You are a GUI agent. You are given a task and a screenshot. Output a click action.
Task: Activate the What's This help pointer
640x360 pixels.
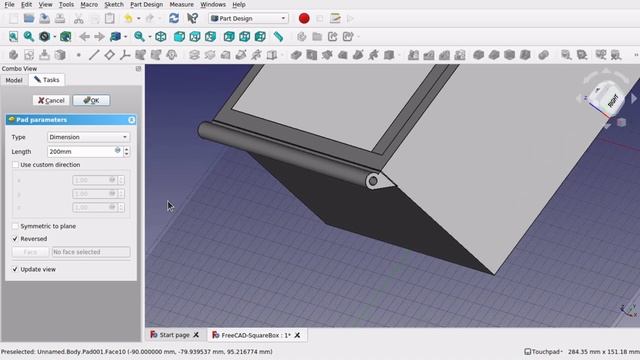[192, 18]
